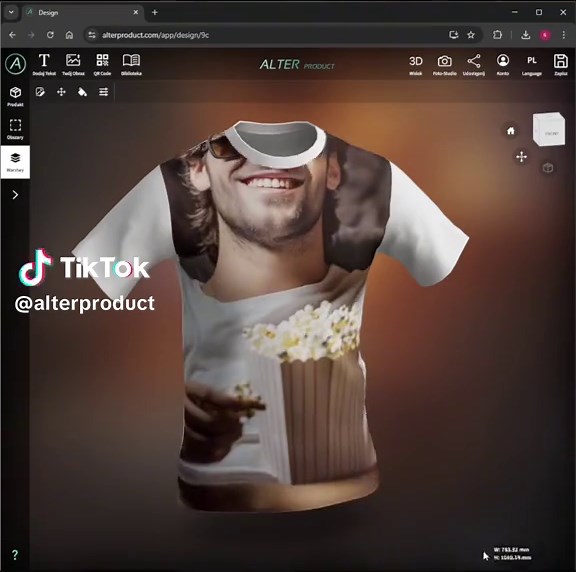Select the move tool in secondary toolbar
Image resolution: width=576 pixels, height=572 pixels.
61,92
